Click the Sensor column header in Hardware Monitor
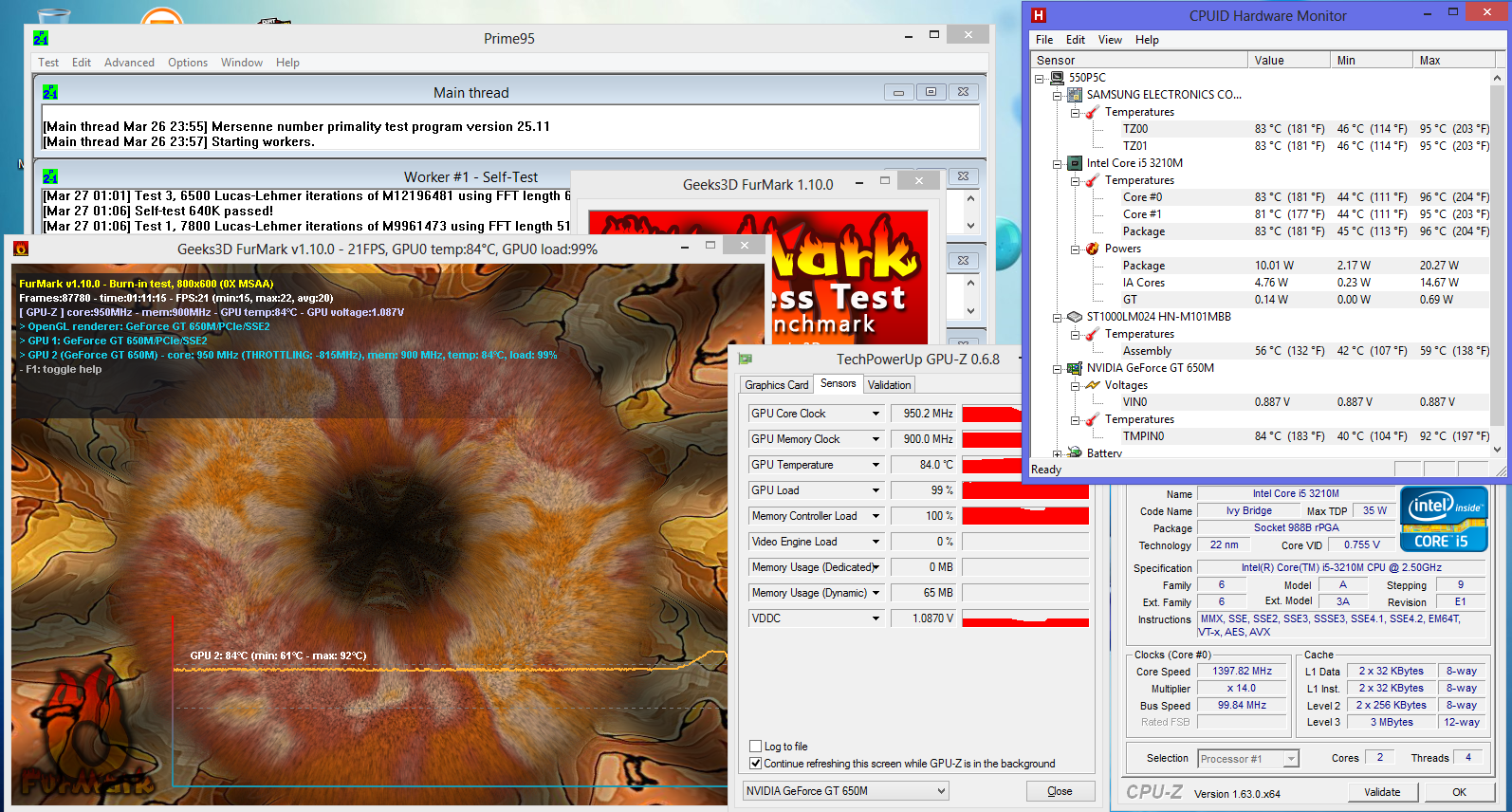The width and height of the screenshot is (1512, 812). 1139,60
